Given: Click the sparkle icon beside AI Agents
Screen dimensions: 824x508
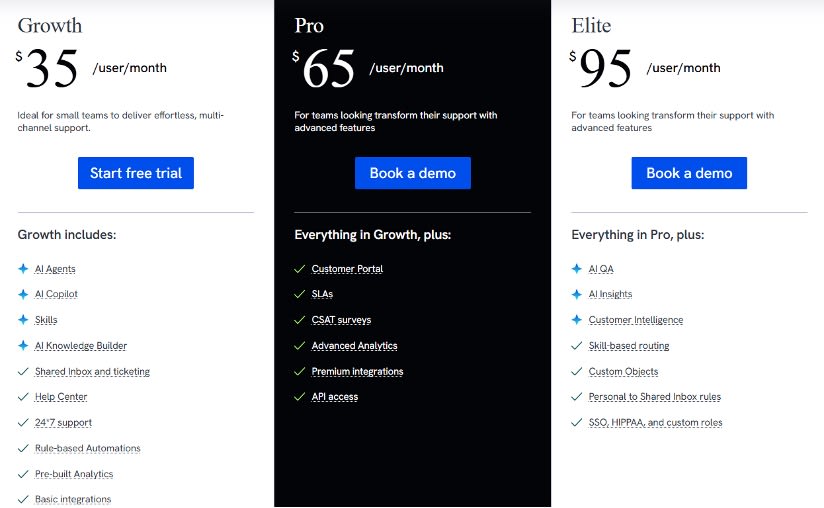Looking at the screenshot, I should pos(23,268).
